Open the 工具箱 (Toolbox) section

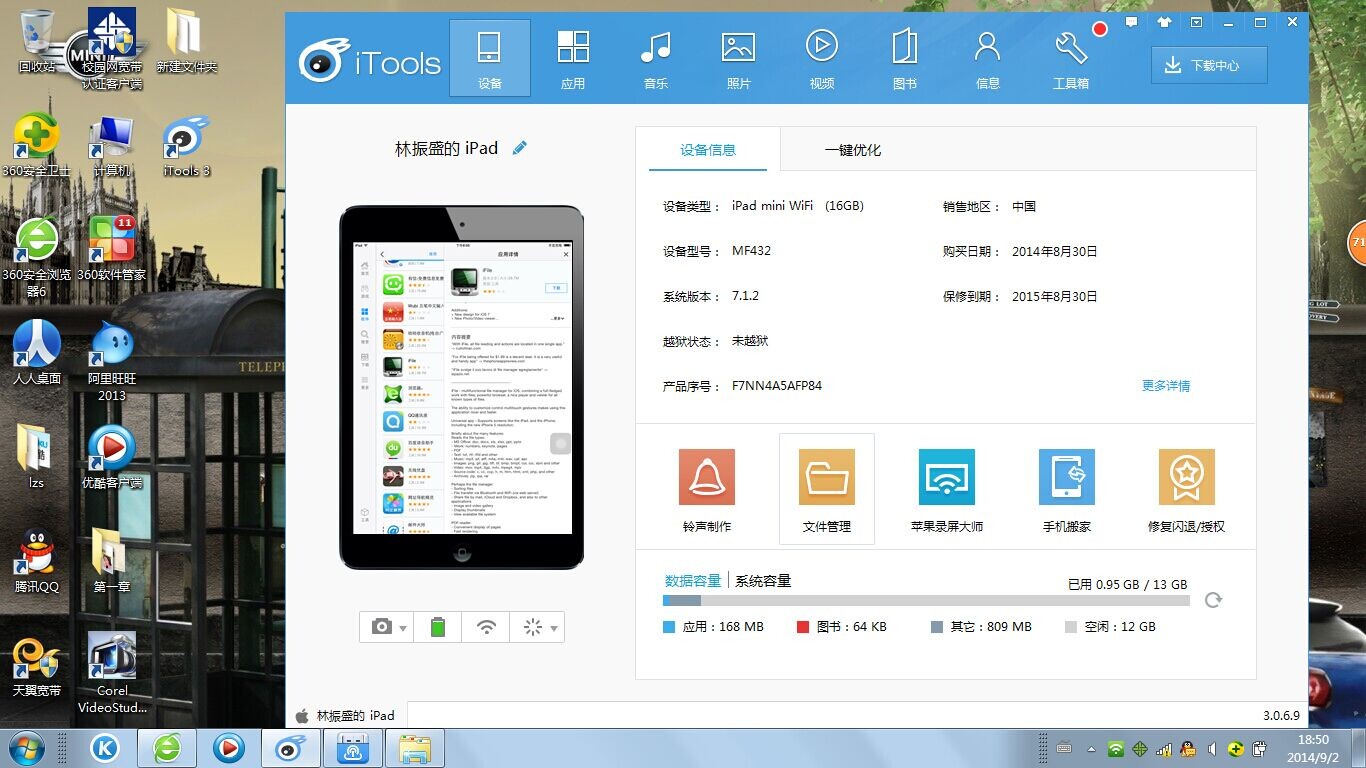pos(1071,58)
